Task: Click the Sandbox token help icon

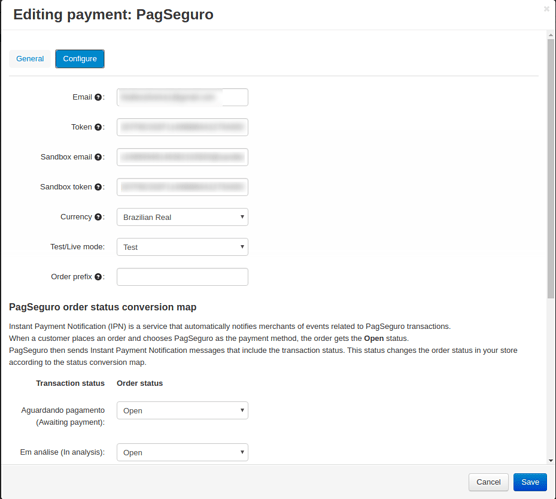Action: click(98, 187)
